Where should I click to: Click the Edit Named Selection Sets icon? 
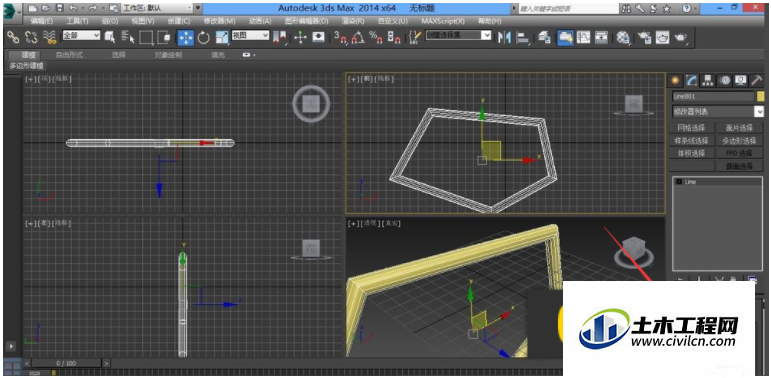tap(415, 37)
